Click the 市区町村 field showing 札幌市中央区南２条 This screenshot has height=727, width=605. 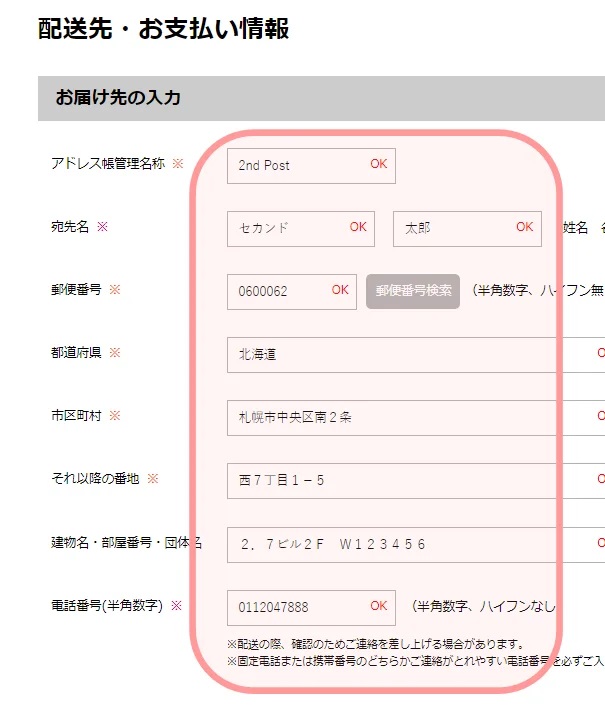pos(416,418)
